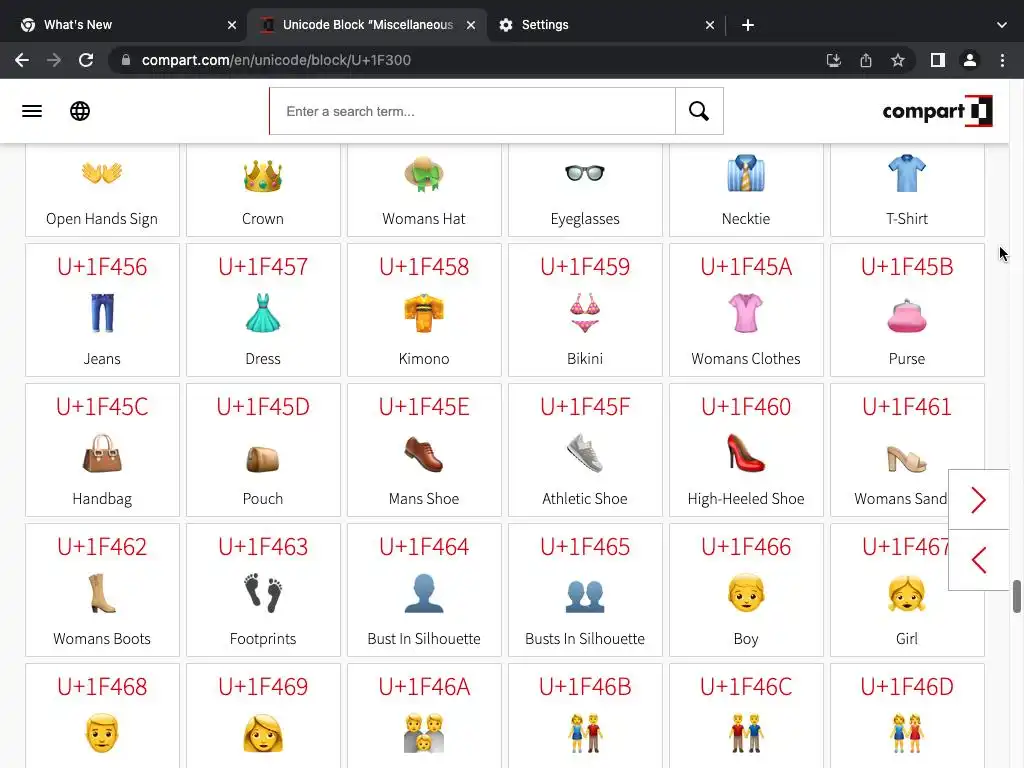The height and width of the screenshot is (768, 1024).
Task: Click the page vertical scrollbar thumb
Action: 1017,596
